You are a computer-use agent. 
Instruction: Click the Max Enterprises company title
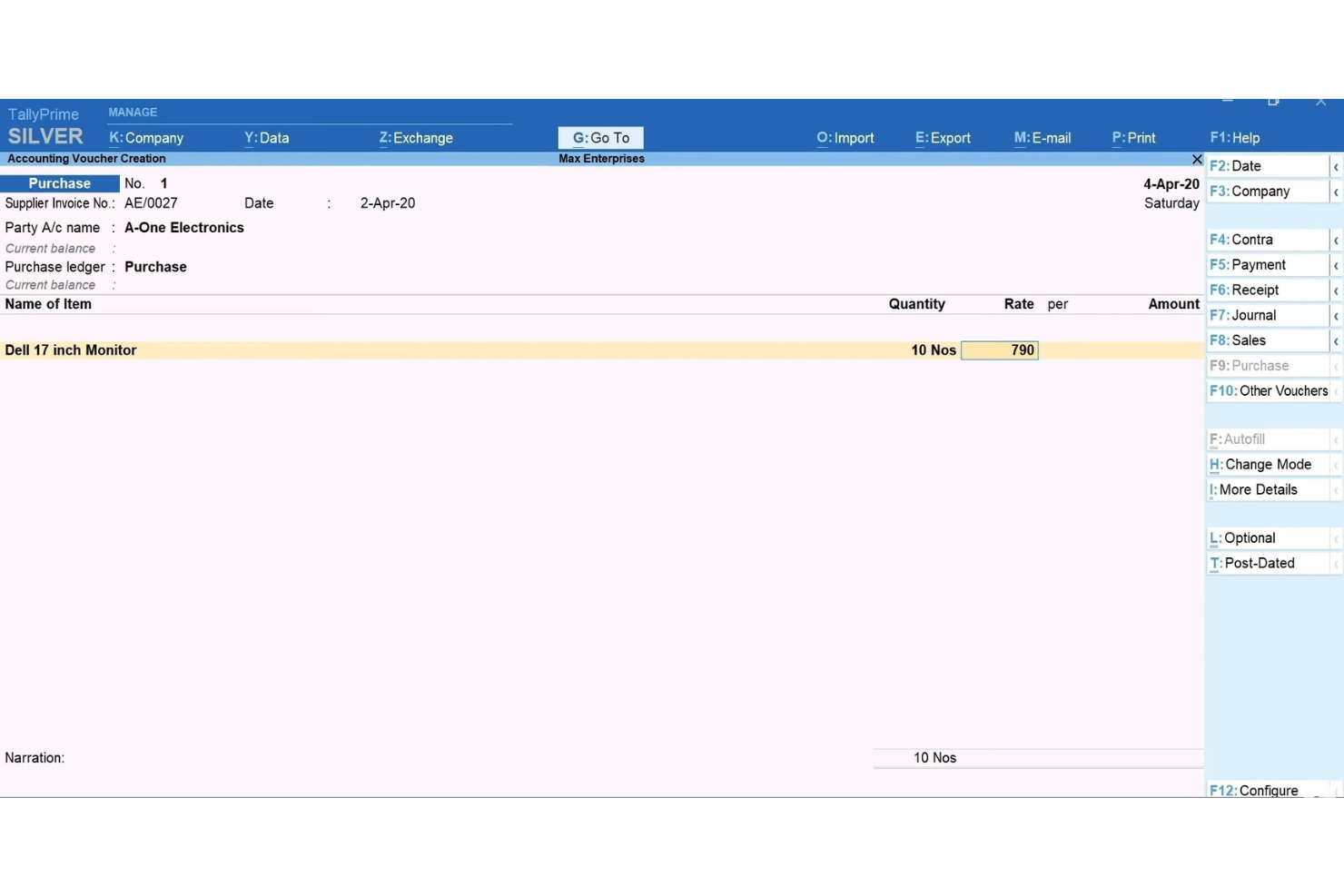click(x=601, y=159)
